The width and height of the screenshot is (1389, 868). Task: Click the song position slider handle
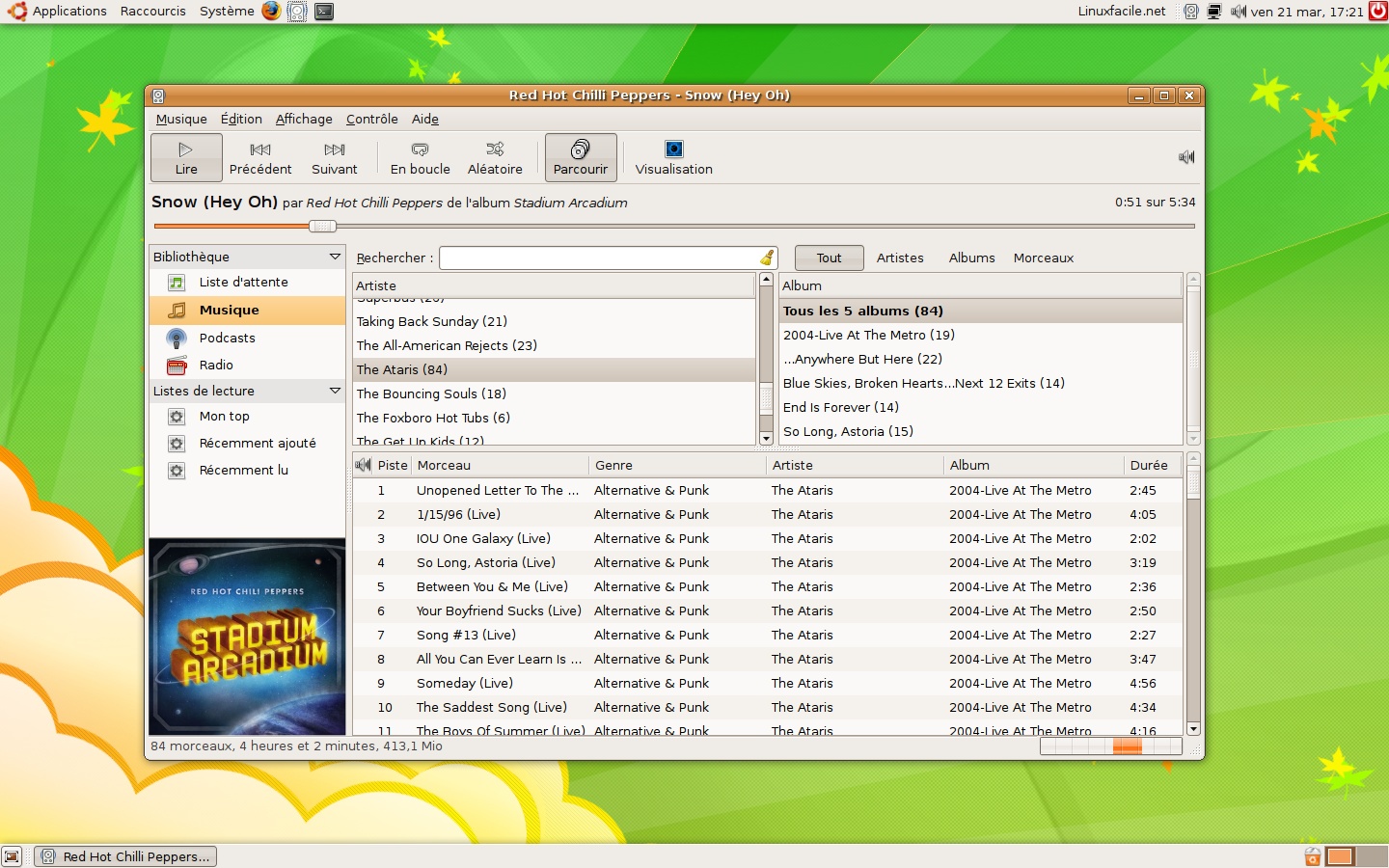point(322,226)
